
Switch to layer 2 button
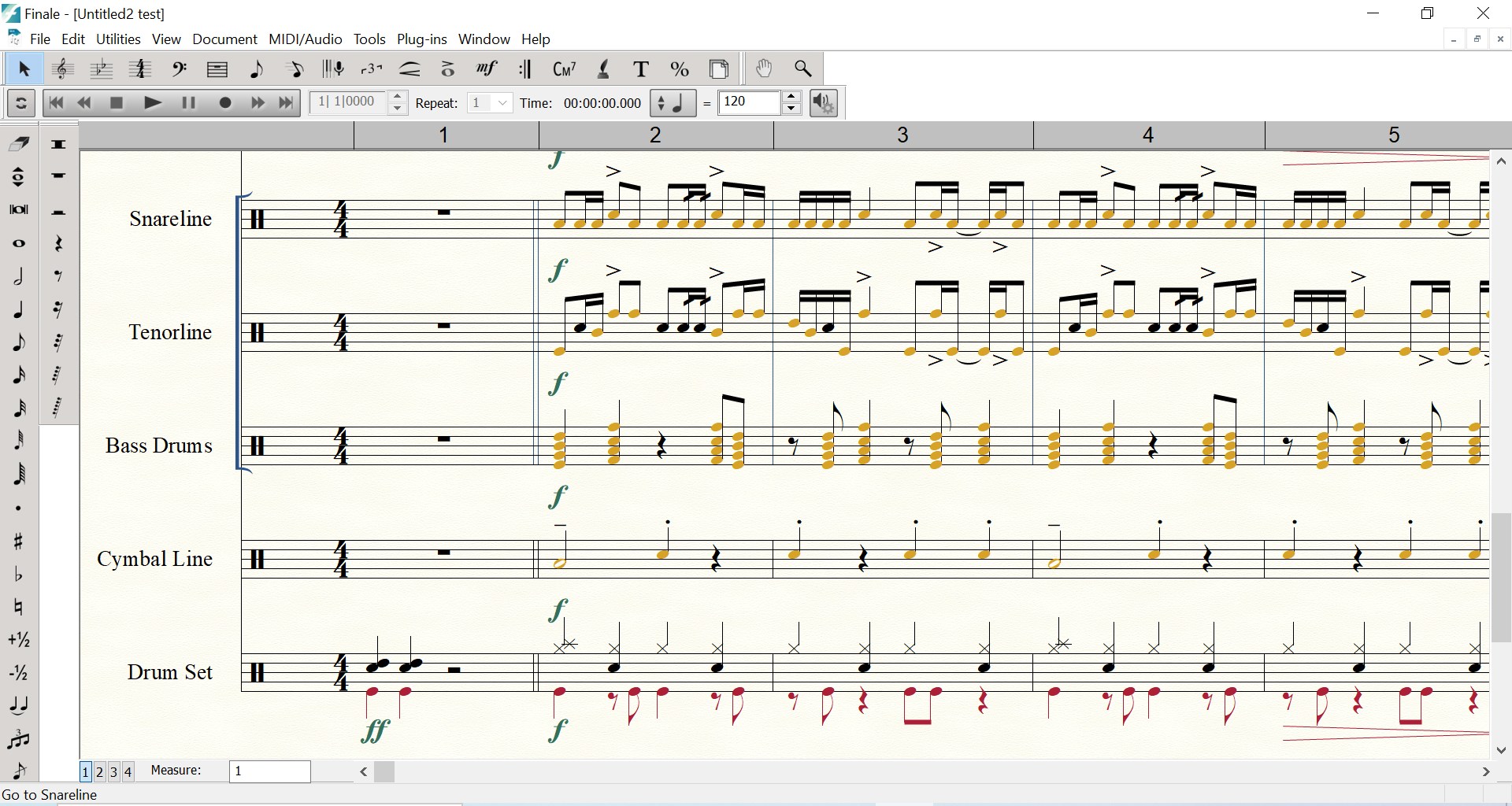click(x=100, y=771)
